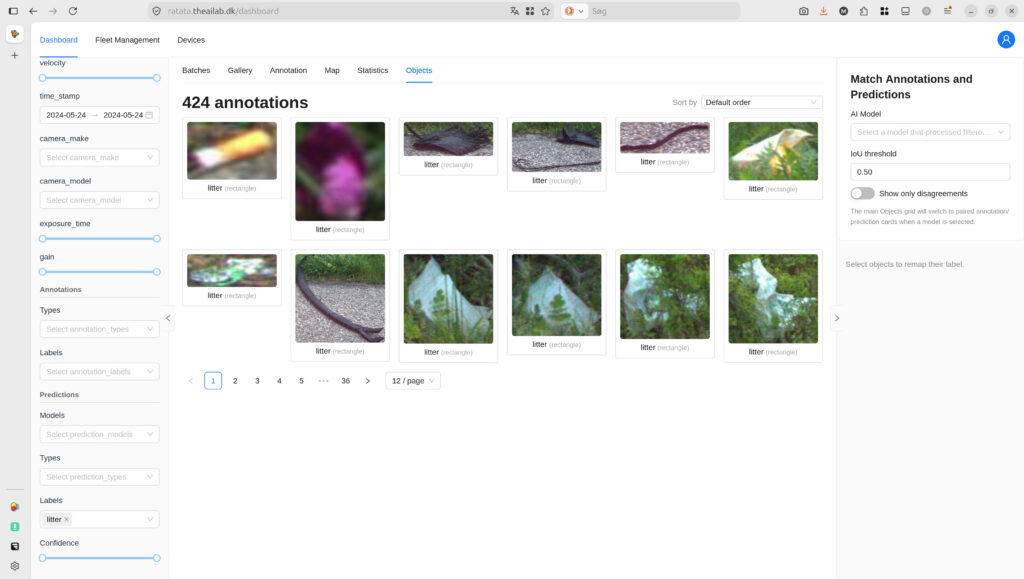Click the current page 1 button
Screen dimensions: 1024x579
pos(213,381)
